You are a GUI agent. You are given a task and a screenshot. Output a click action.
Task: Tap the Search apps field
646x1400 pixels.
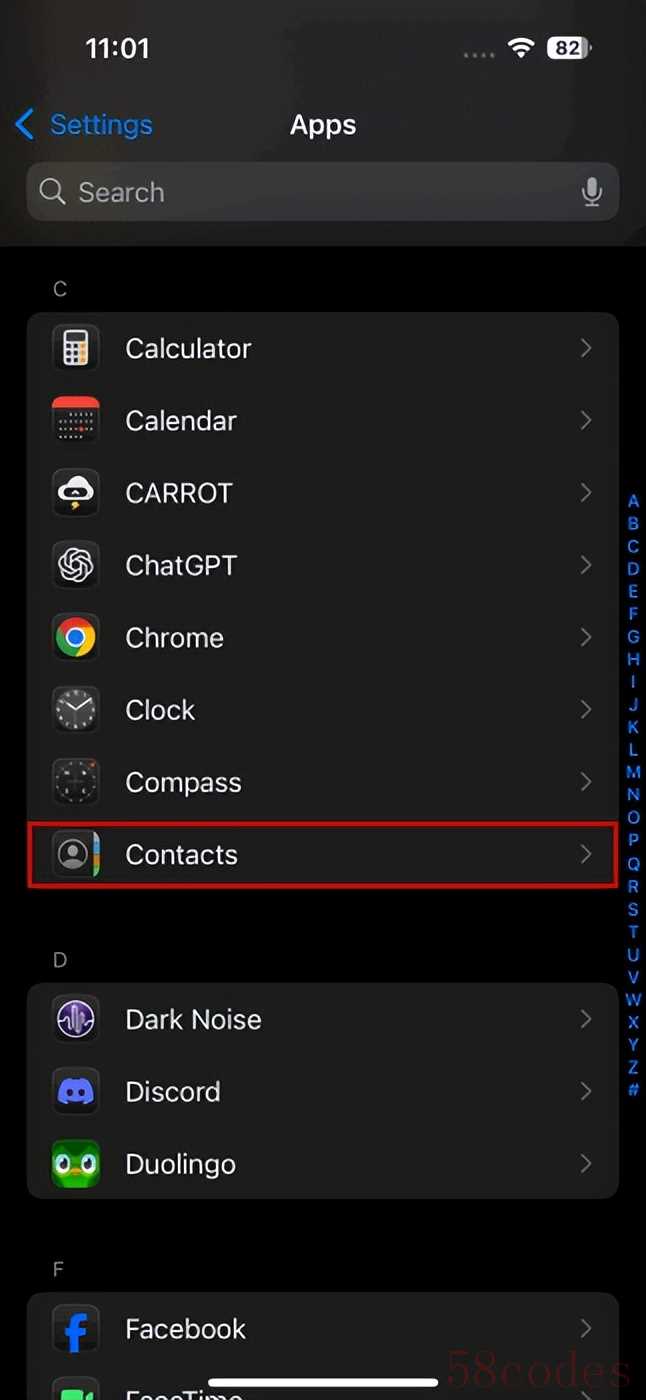[x=300, y=192]
